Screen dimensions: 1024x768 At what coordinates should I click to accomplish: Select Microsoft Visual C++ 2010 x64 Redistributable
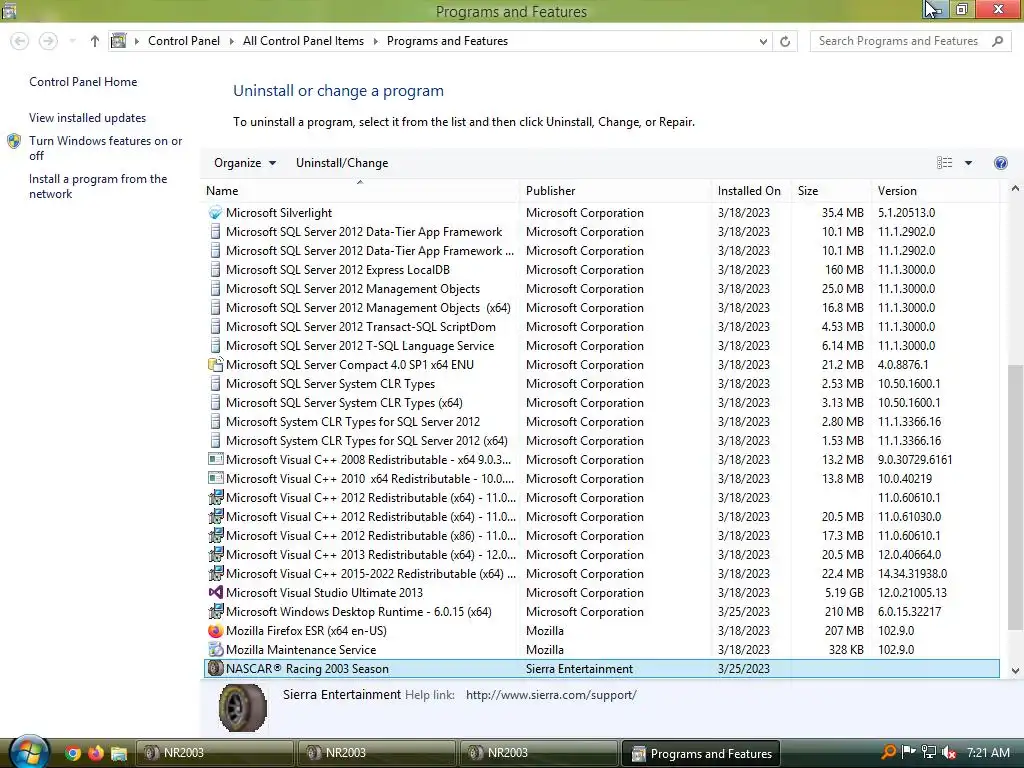[600, 479]
